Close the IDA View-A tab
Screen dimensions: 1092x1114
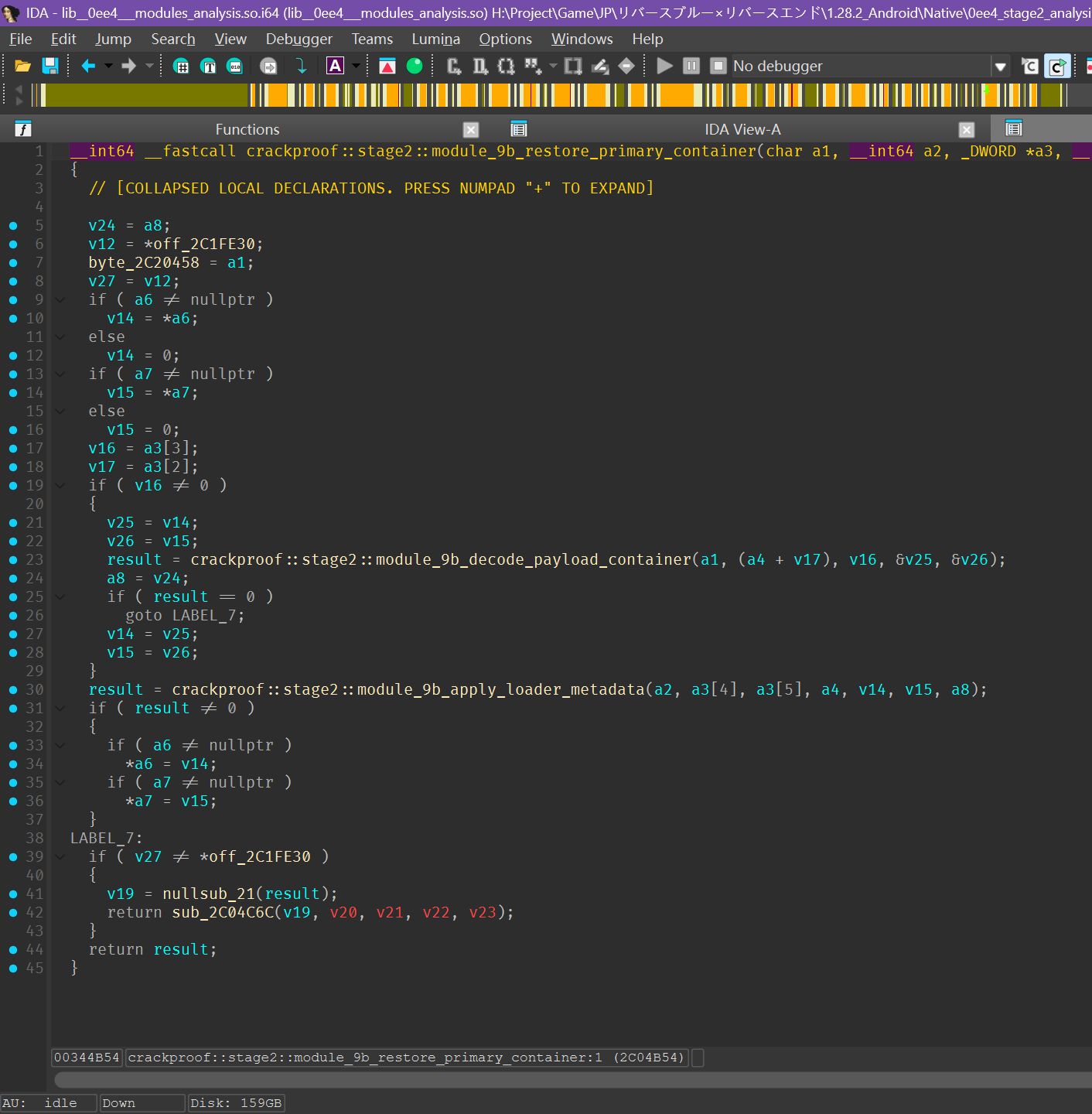(967, 130)
